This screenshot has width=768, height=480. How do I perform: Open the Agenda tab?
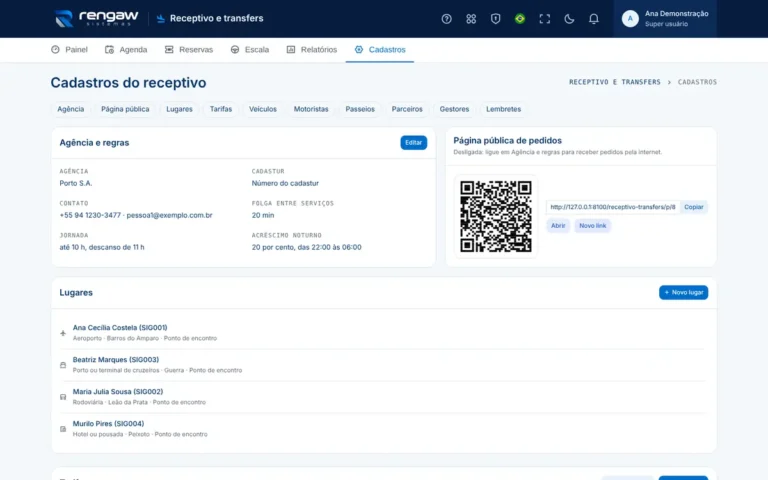[x=126, y=49]
